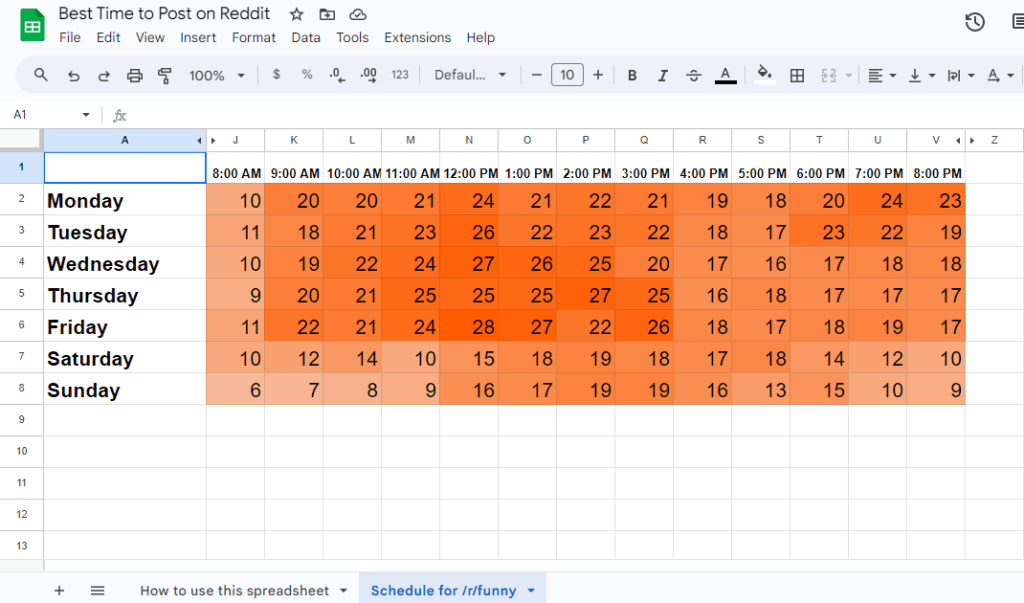Apply strikethrough formatting
The image size is (1024, 603).
tap(693, 75)
